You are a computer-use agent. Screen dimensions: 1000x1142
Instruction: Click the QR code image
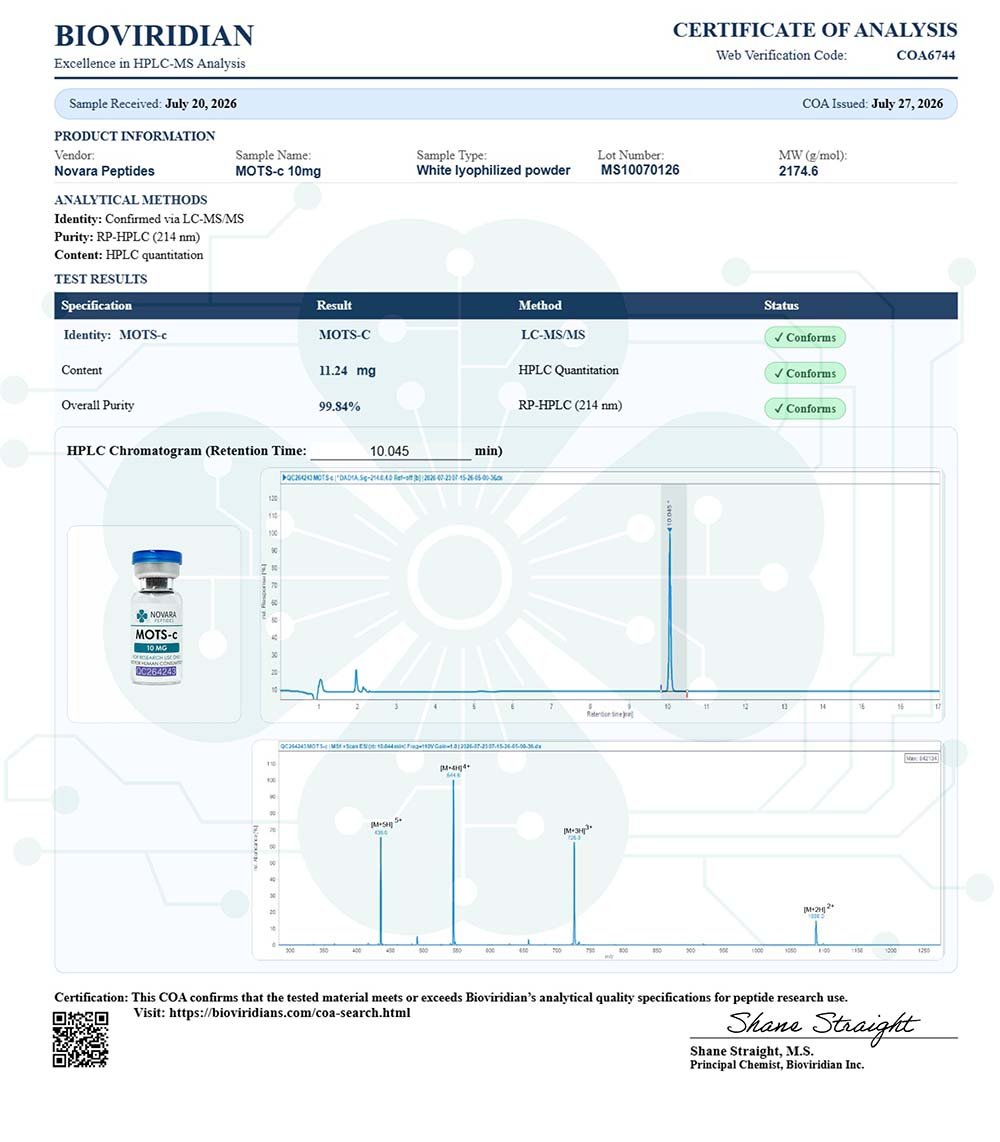tap(80, 1039)
